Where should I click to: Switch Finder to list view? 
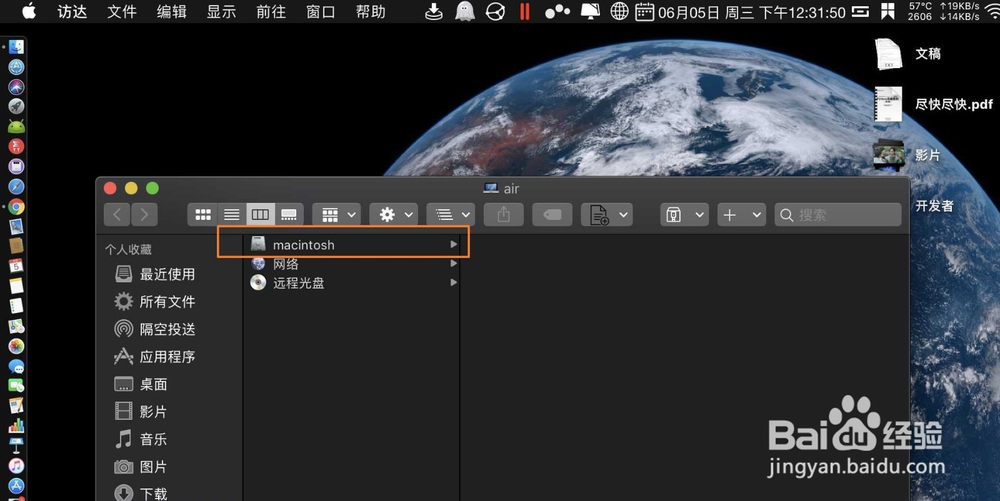(x=232, y=215)
